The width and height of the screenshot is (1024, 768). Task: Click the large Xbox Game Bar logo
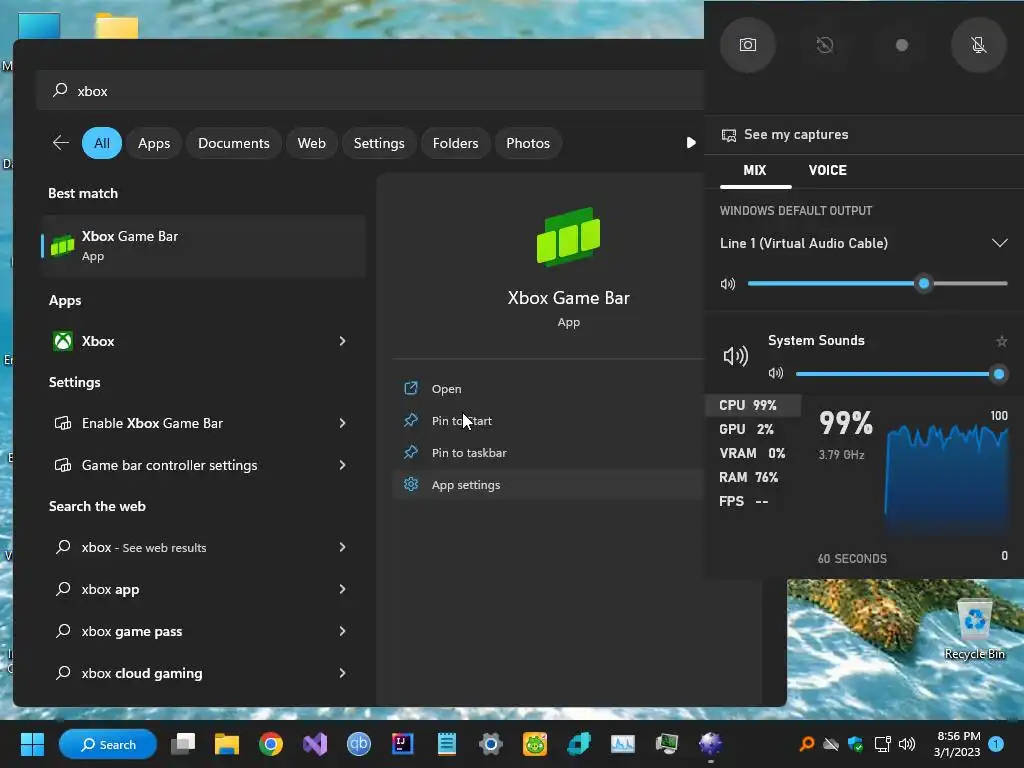(568, 237)
